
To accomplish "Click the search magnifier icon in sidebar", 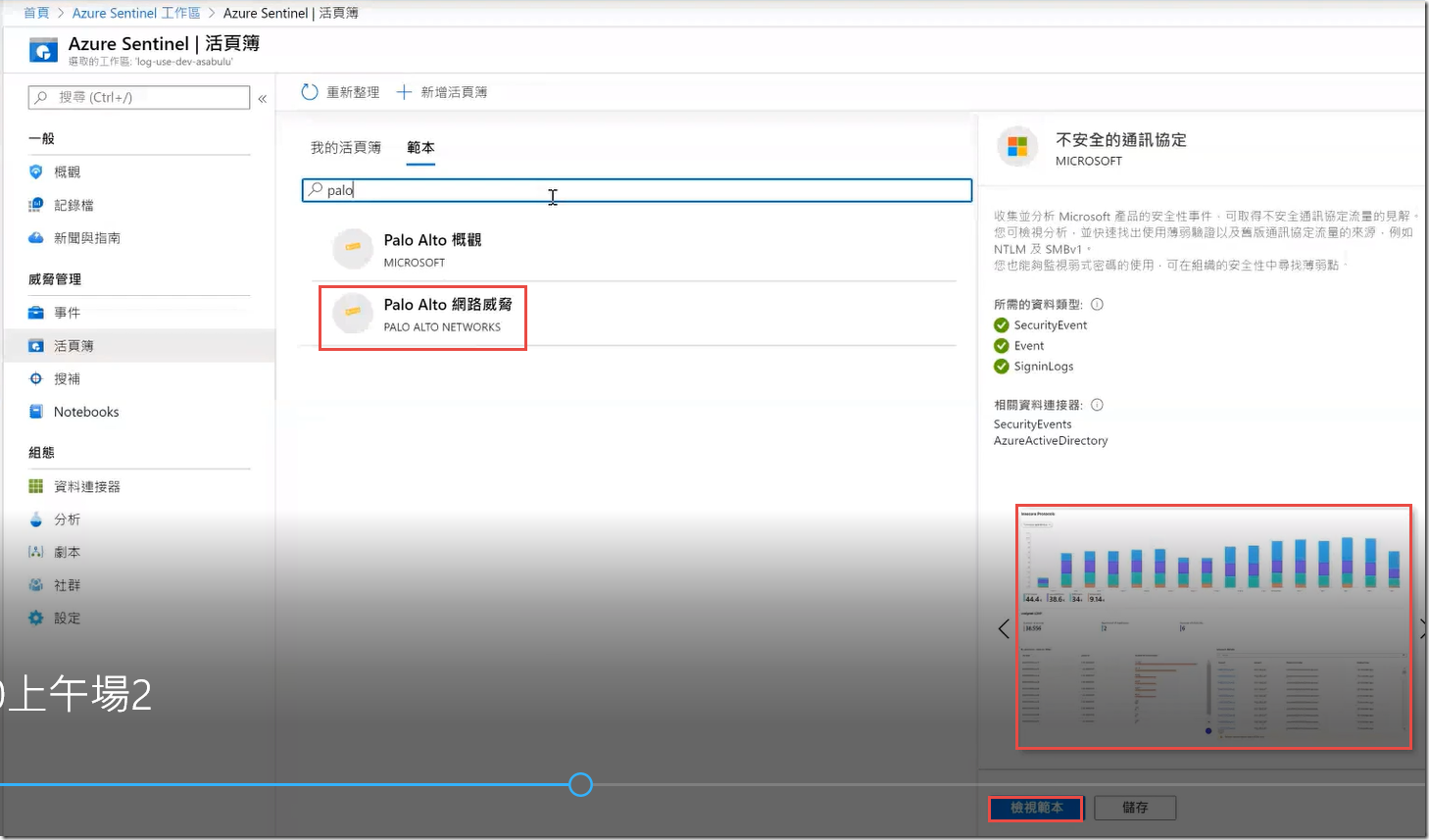I will 41,97.
